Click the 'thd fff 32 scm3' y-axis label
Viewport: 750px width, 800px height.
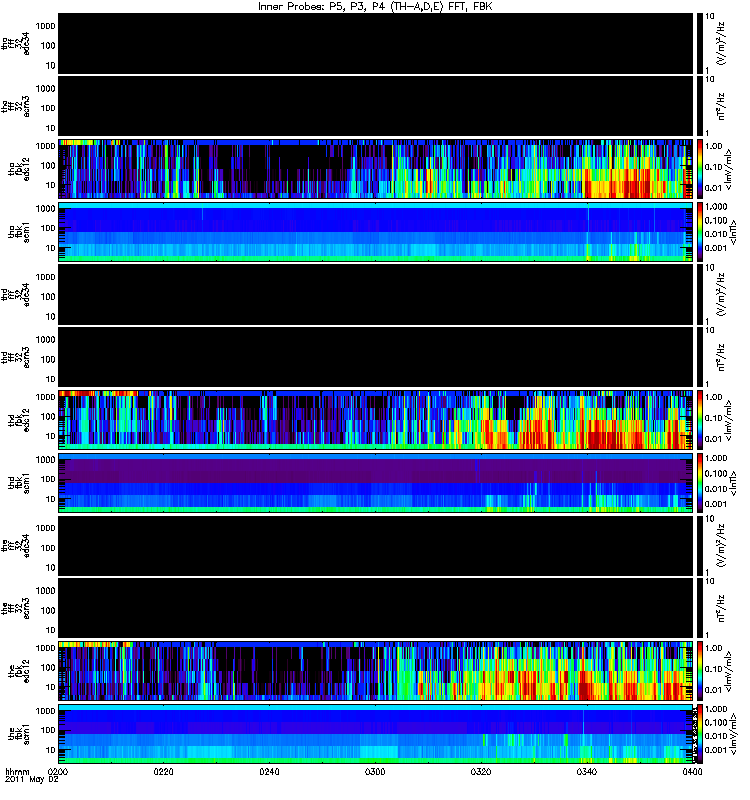[16, 357]
